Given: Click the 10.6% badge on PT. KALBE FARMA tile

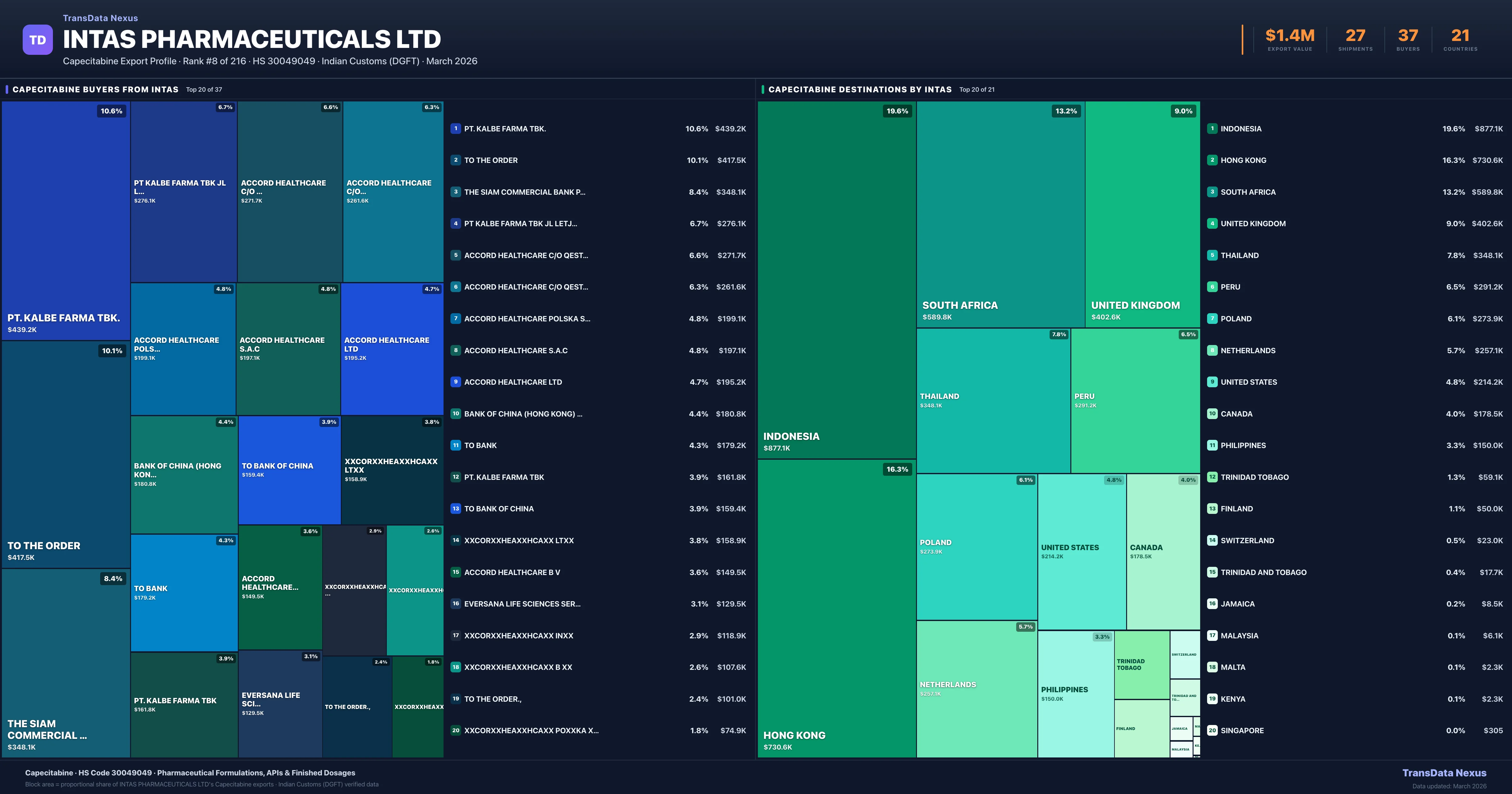Looking at the screenshot, I should (112, 111).
